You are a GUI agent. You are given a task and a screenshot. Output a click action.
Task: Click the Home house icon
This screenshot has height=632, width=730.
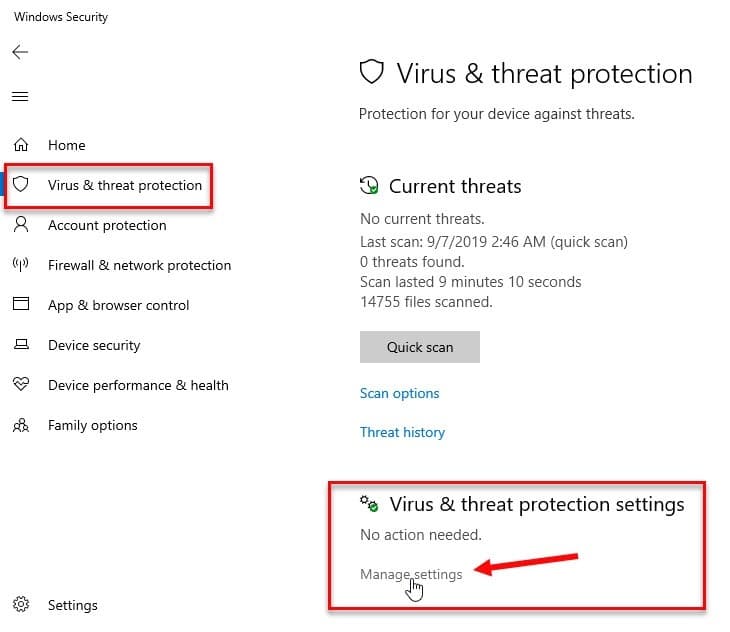pos(21,145)
